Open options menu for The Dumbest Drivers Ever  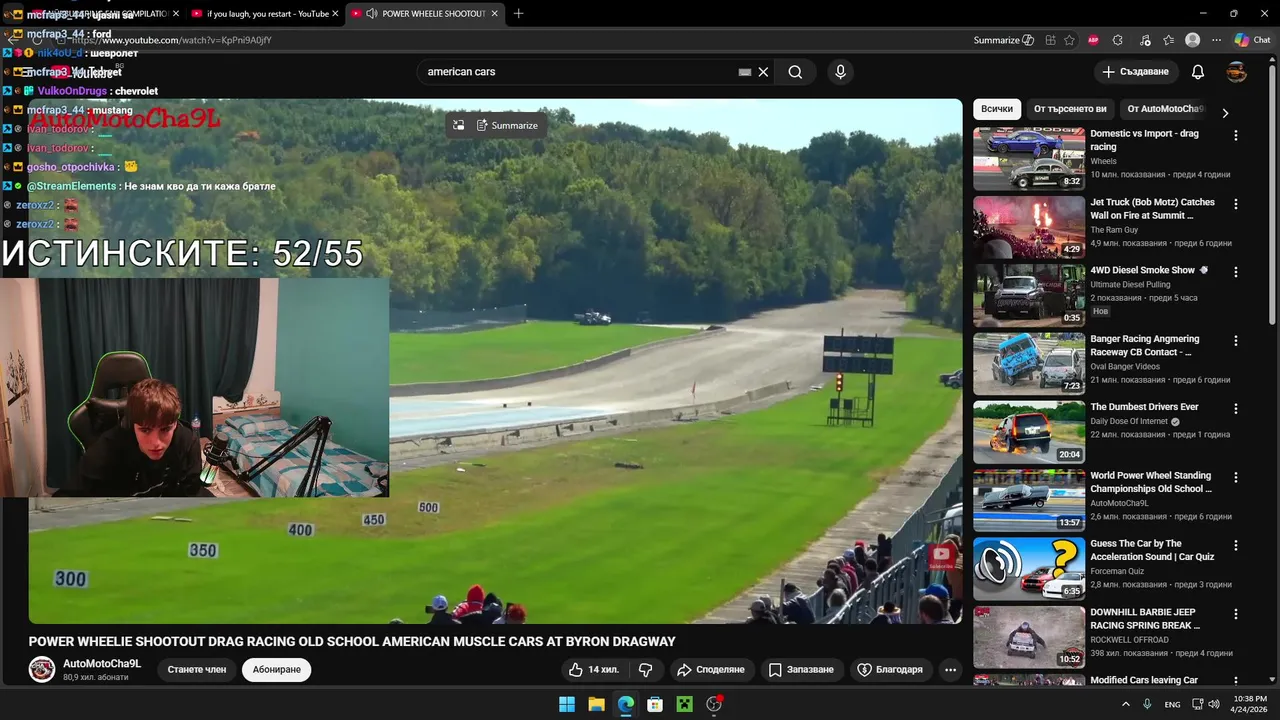(x=1236, y=409)
